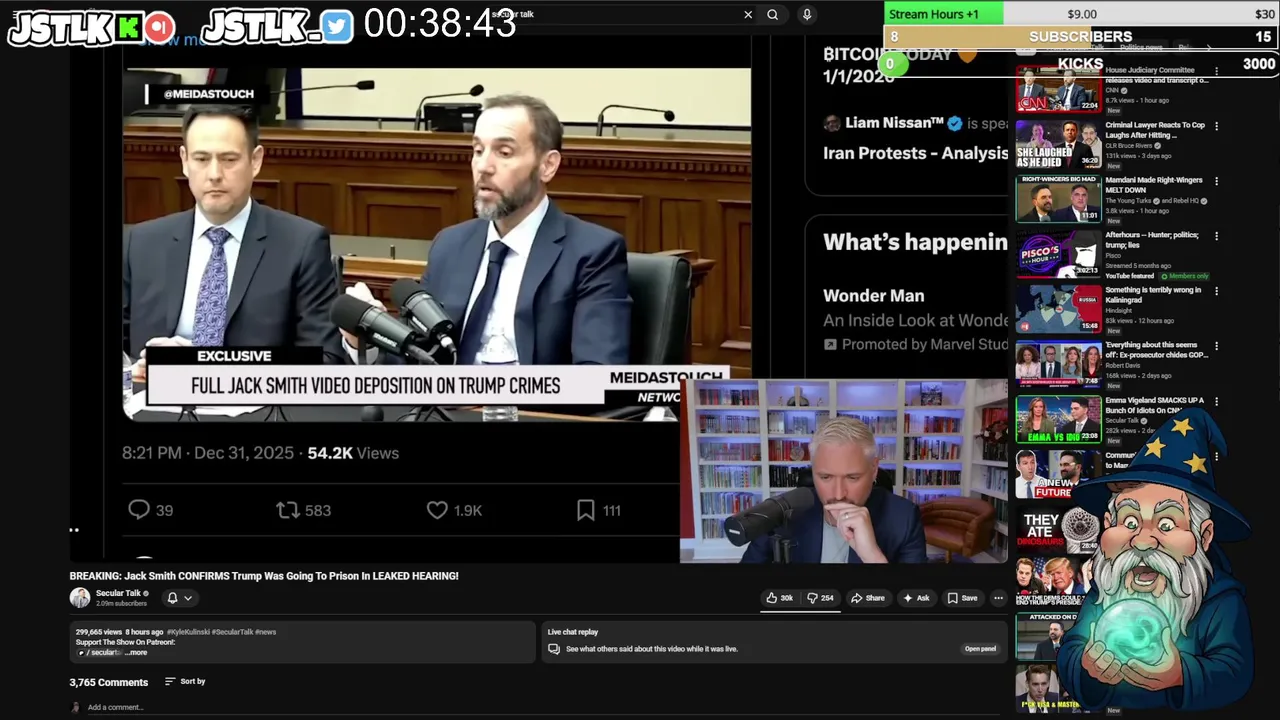Image resolution: width=1280 pixels, height=720 pixels.
Task: Open 'Right-Wingers Big Mad' Young Turks thumbnail
Action: click(x=1058, y=199)
